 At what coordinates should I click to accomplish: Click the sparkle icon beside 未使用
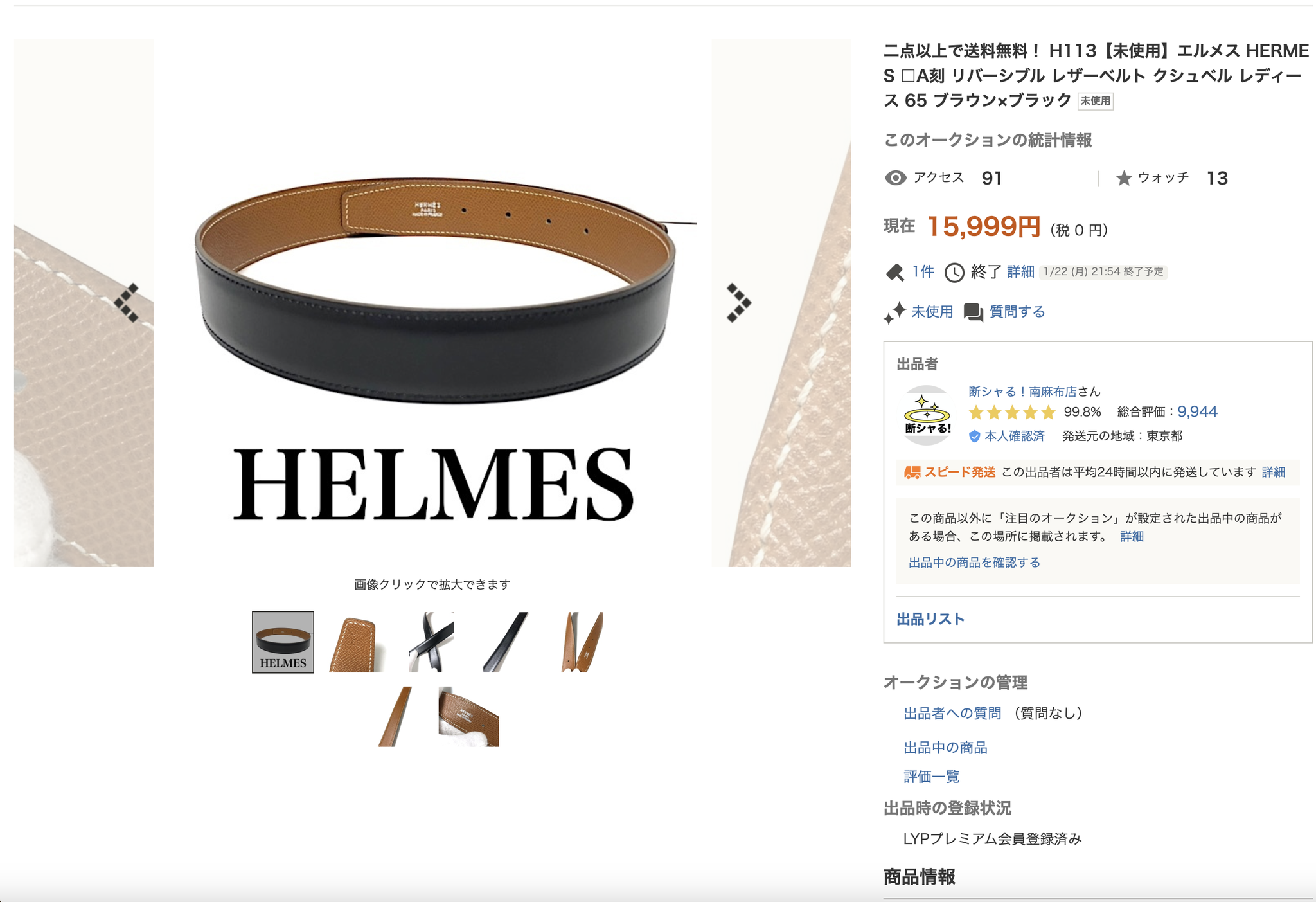click(x=894, y=312)
